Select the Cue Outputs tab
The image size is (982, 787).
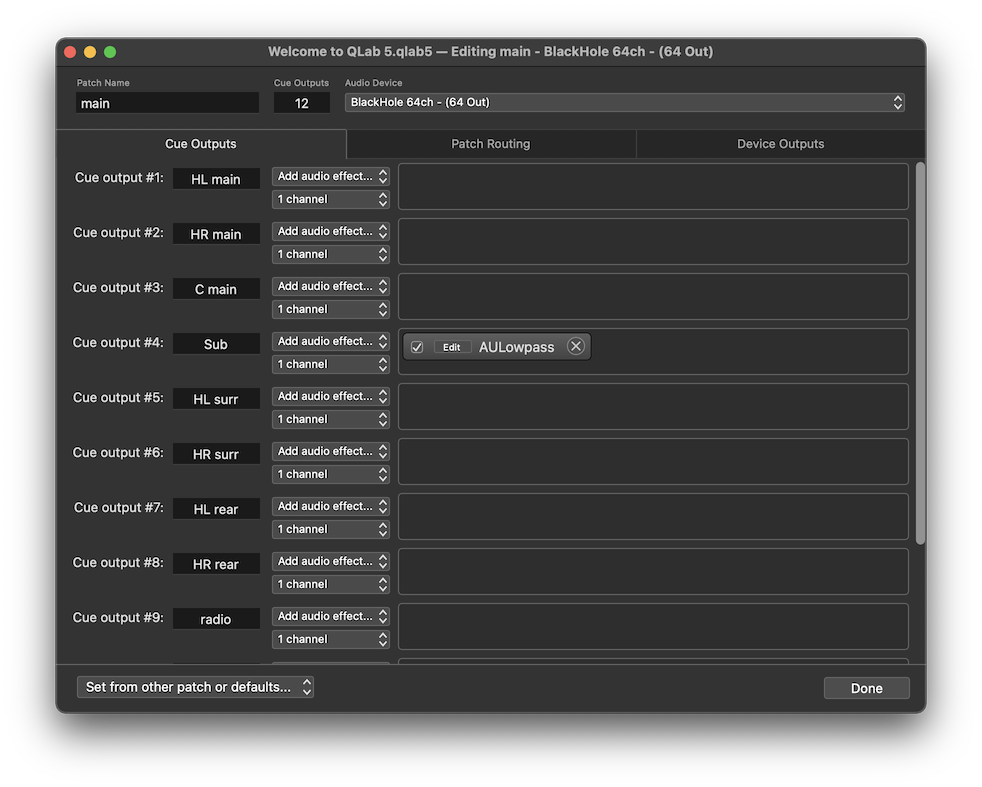tap(201, 144)
